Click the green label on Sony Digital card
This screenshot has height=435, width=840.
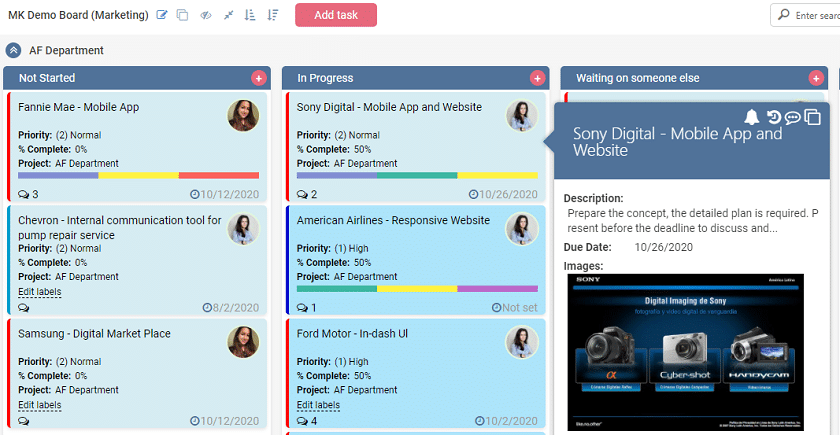point(417,175)
